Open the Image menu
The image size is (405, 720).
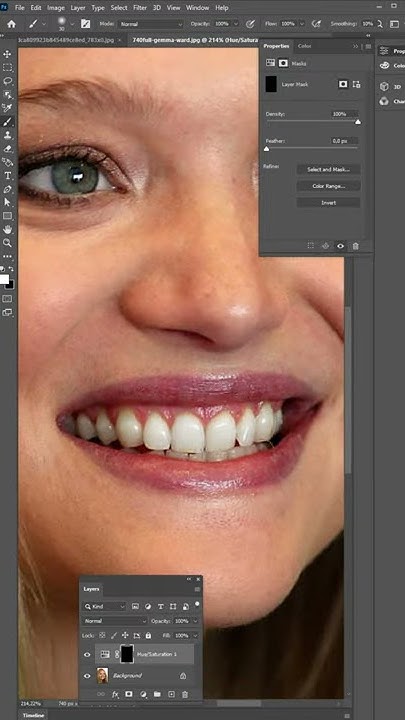56,8
